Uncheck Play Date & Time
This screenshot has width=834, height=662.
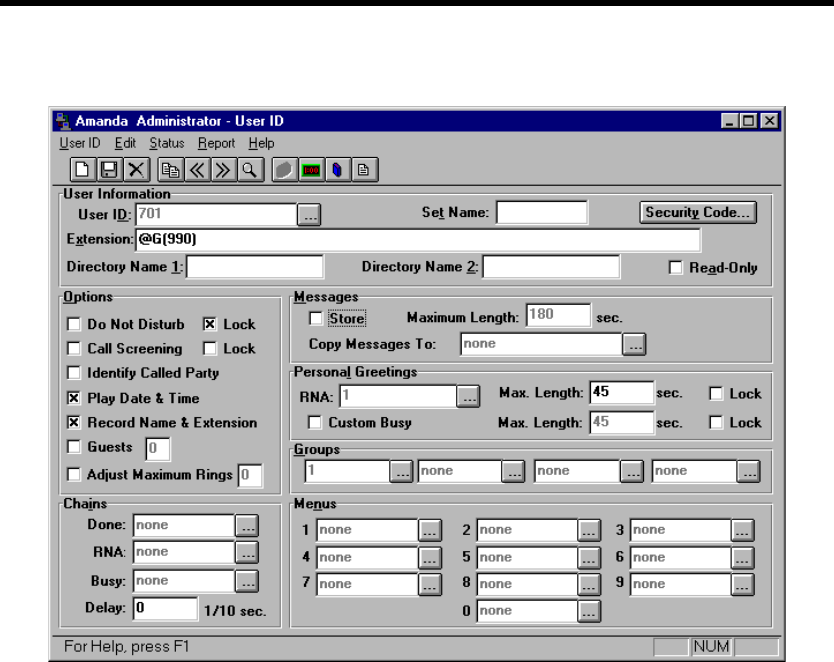tap(74, 398)
